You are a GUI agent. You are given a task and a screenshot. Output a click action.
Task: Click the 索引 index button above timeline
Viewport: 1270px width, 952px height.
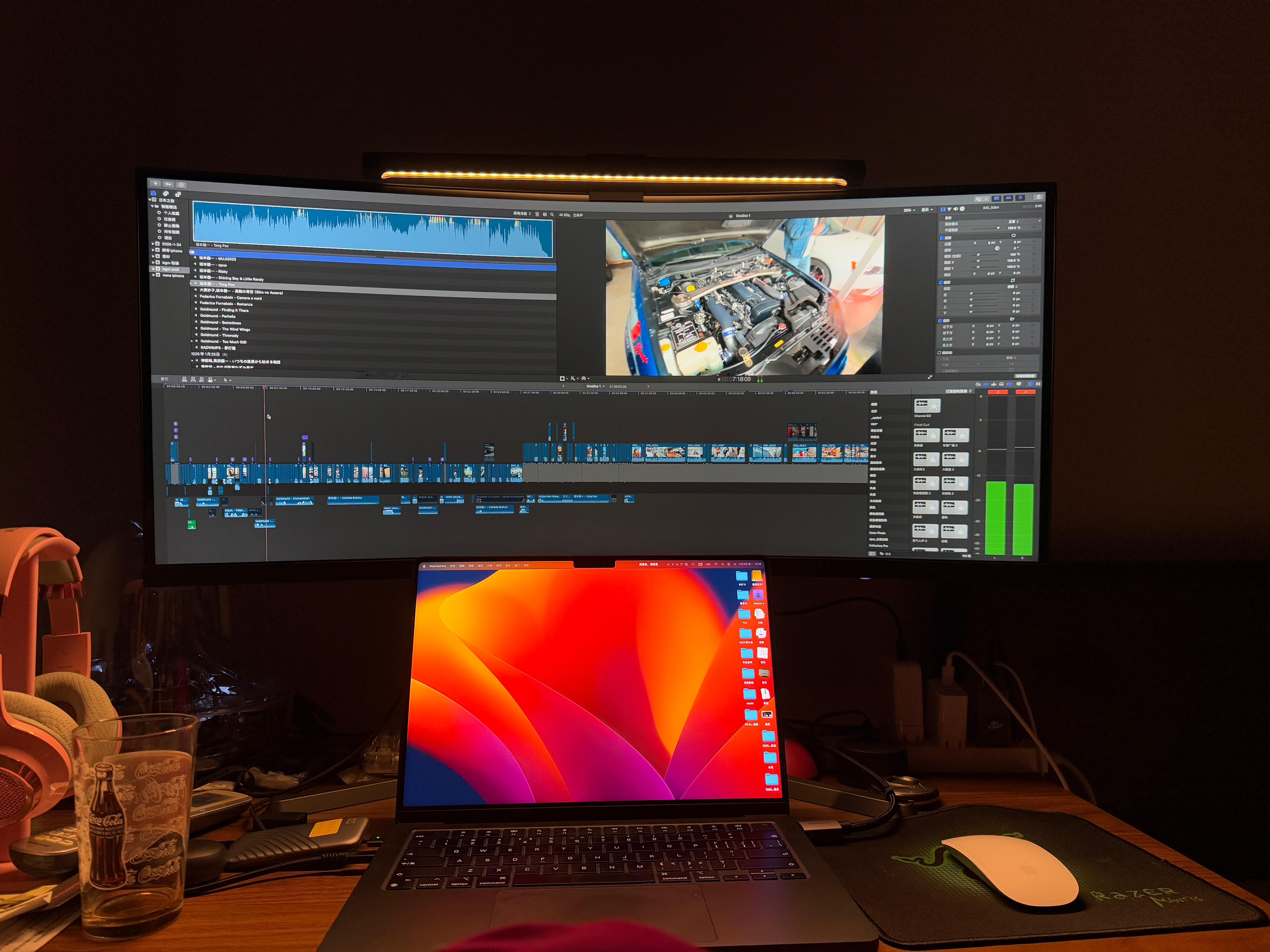click(164, 379)
